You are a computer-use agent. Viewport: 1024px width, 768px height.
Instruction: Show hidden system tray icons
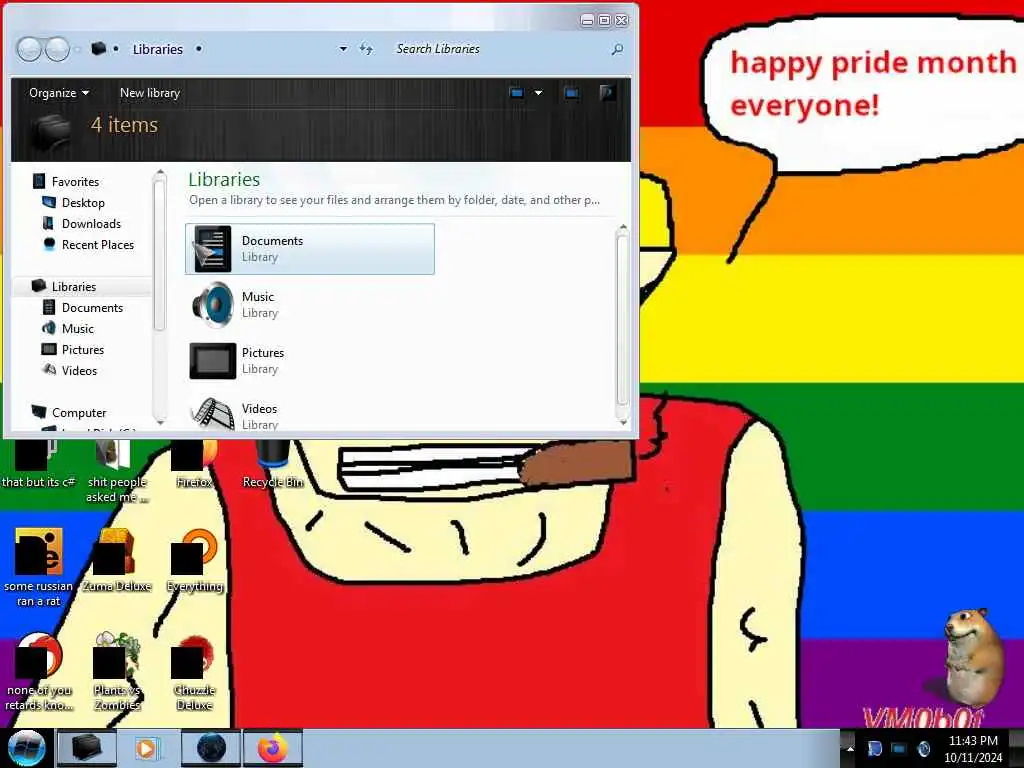tap(850, 748)
